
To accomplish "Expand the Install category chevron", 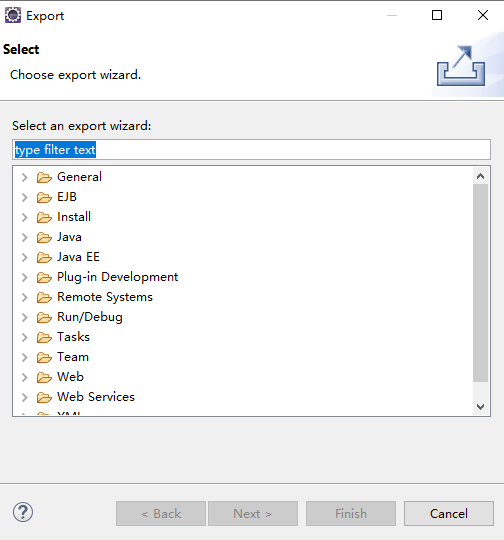I will [24, 217].
